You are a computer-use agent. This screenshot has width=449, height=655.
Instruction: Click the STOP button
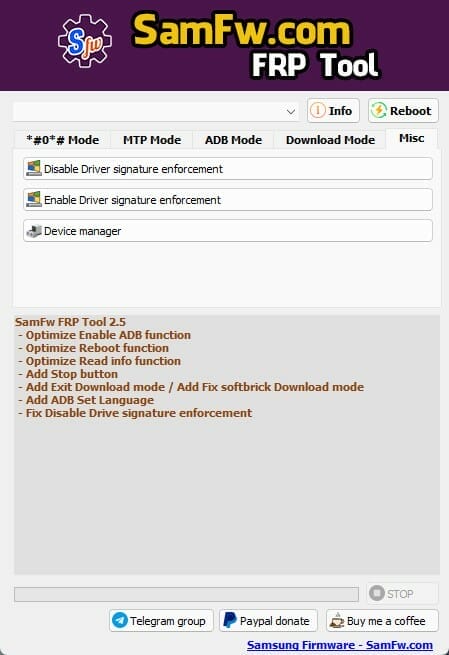403,594
